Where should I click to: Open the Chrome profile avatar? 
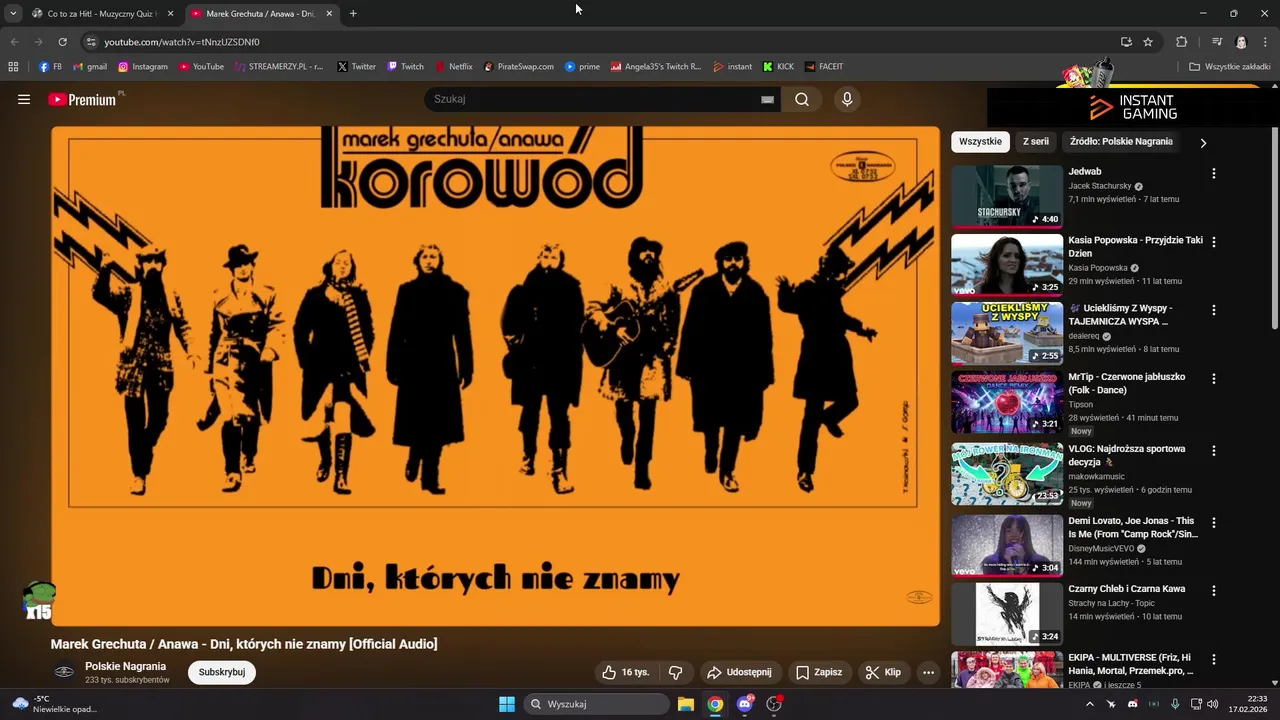click(1241, 42)
